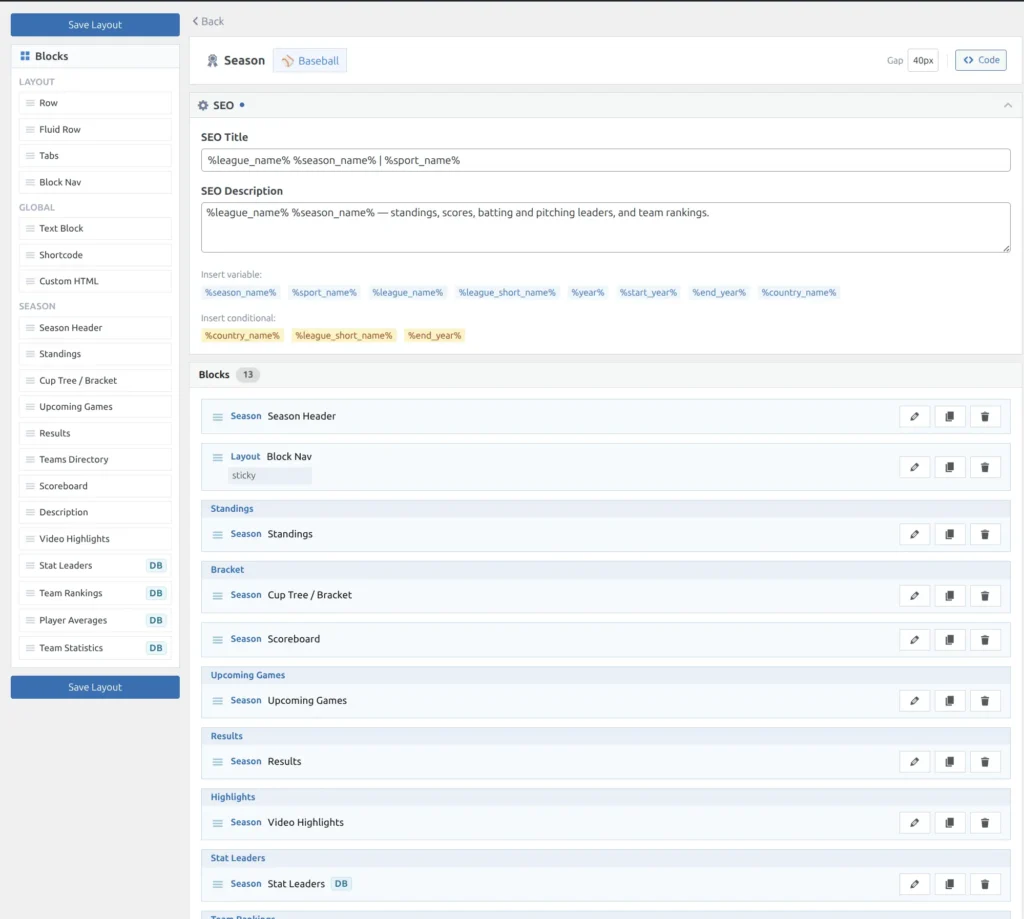Select the Baseball sport tag

310,61
